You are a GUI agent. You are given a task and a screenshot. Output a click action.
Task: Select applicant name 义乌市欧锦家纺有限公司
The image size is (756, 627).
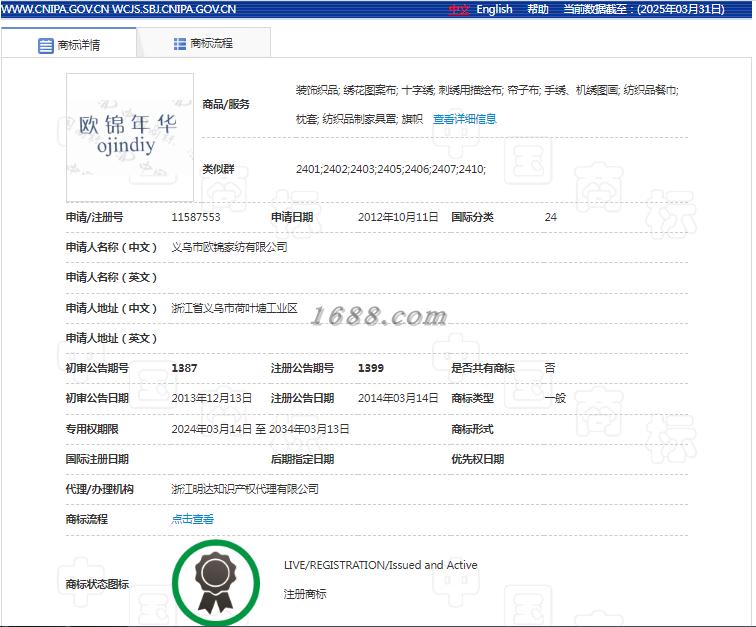[x=229, y=247]
